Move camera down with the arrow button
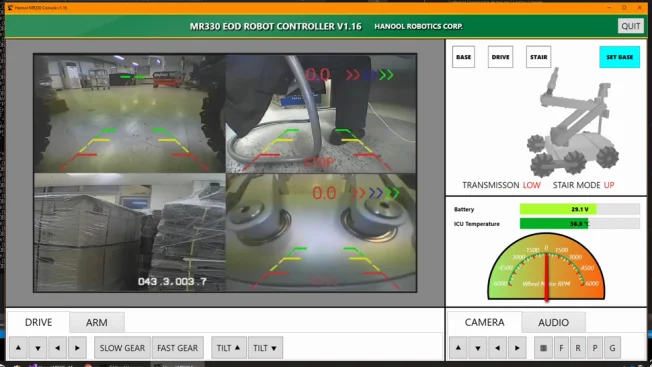Viewport: 652px width, 367px height. [478, 347]
